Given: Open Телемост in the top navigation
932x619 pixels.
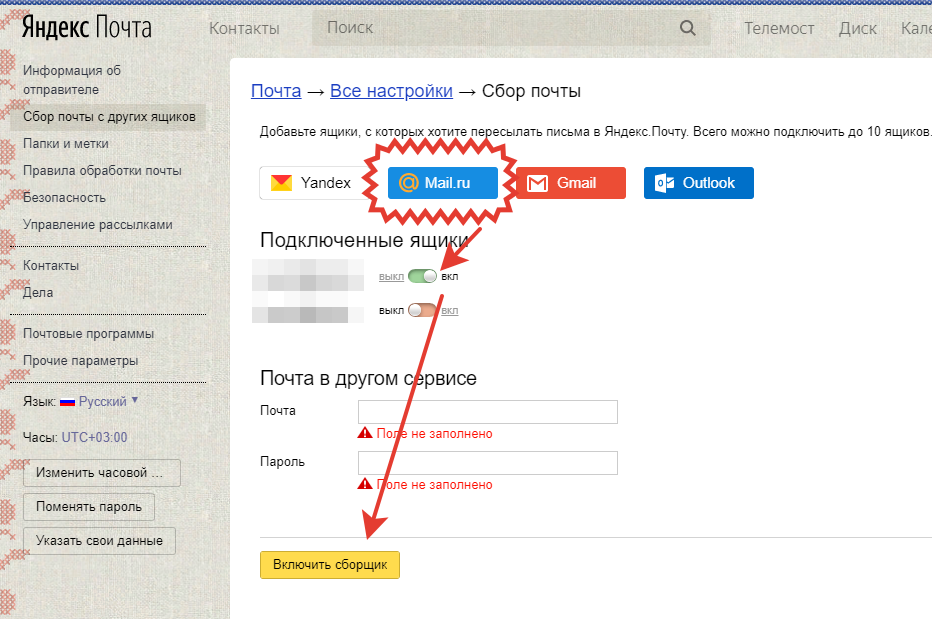Looking at the screenshot, I should (779, 29).
